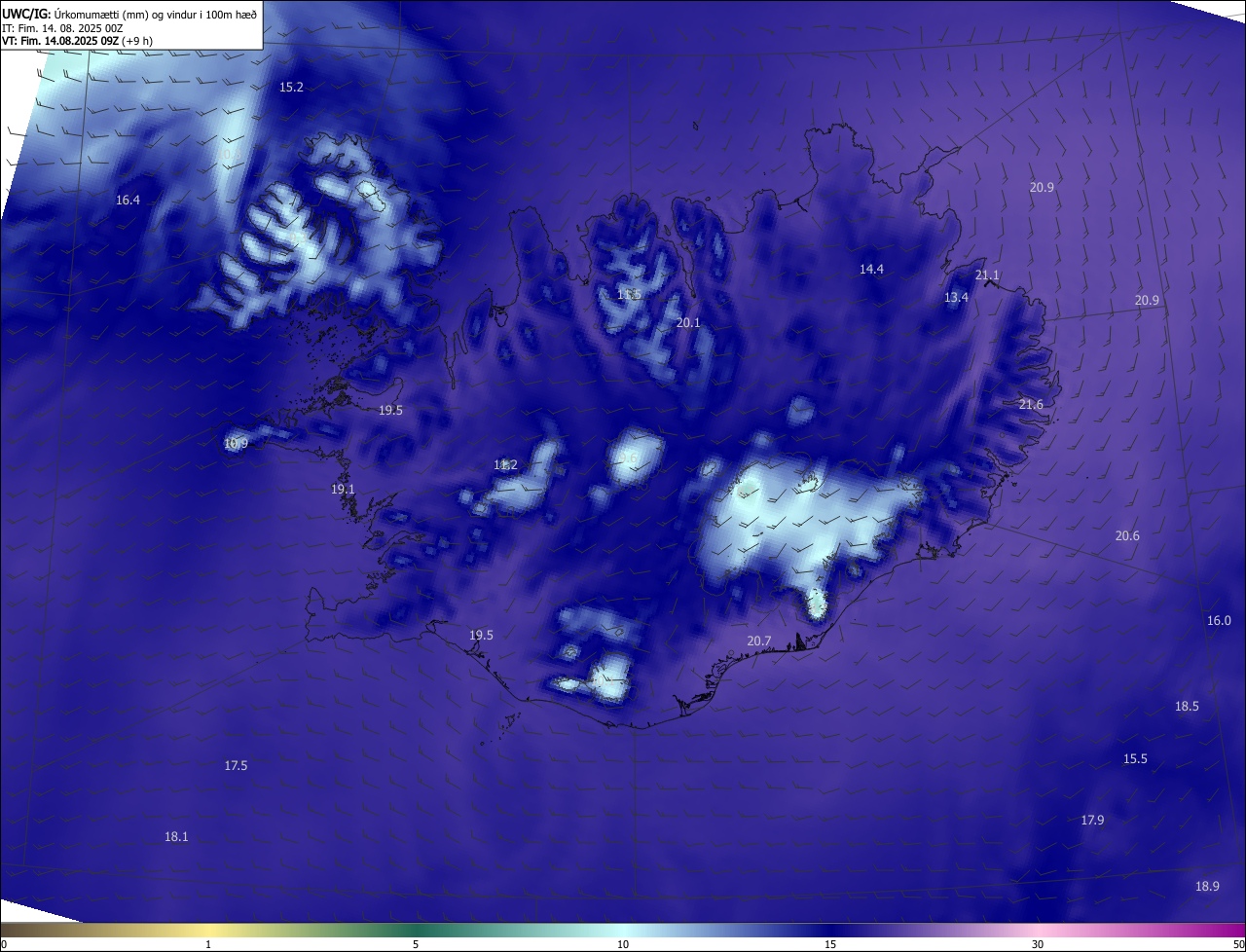Screen dimensions: 1246x952
Task: Select the 18.5 value label
Action: pos(1187,706)
